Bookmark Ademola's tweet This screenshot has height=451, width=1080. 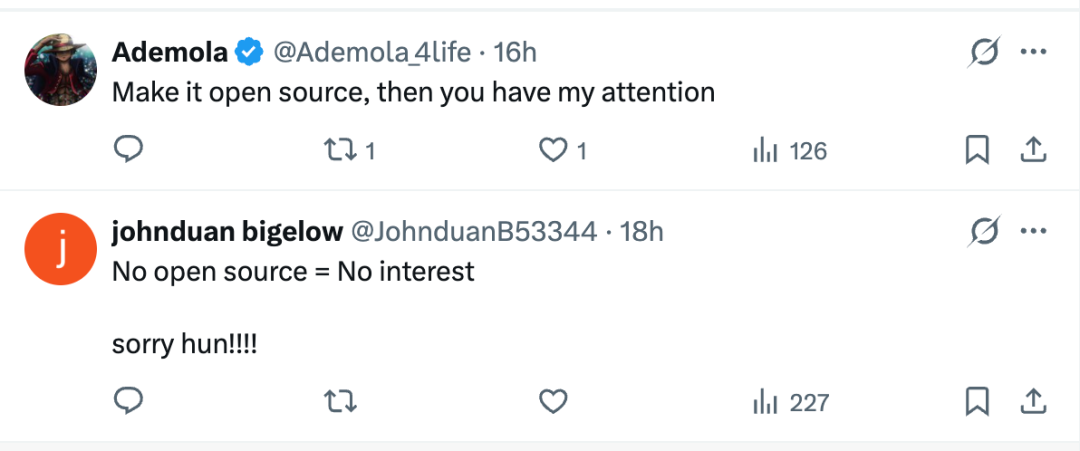click(977, 150)
